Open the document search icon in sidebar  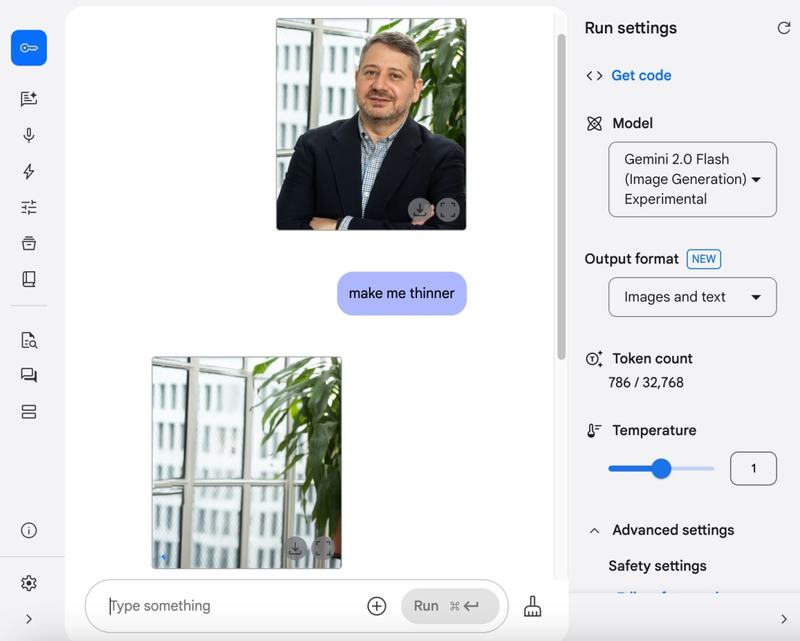[29, 340]
